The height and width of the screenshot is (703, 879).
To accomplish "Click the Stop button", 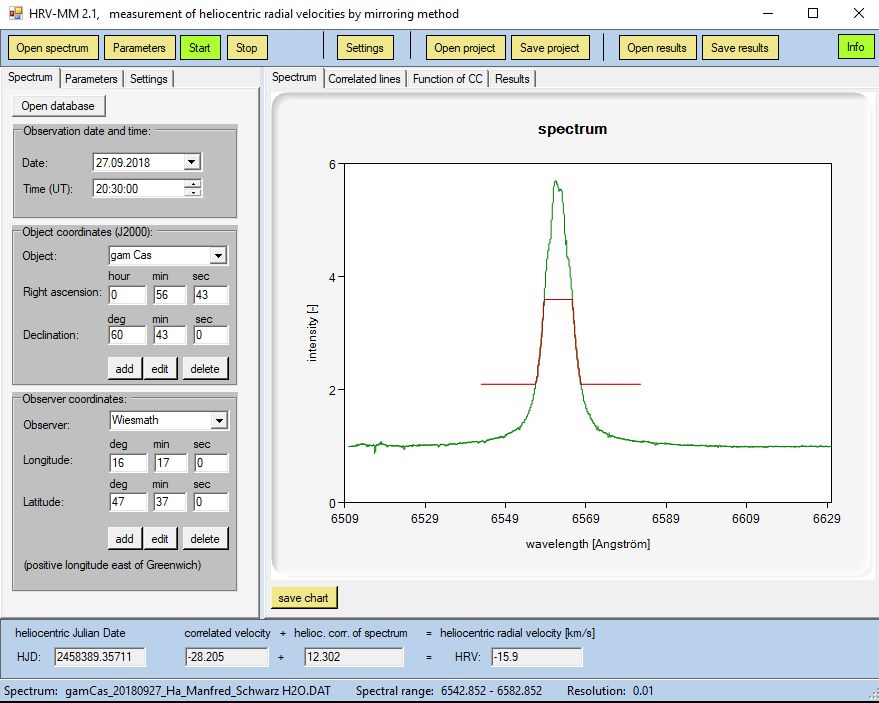I will [x=247, y=48].
